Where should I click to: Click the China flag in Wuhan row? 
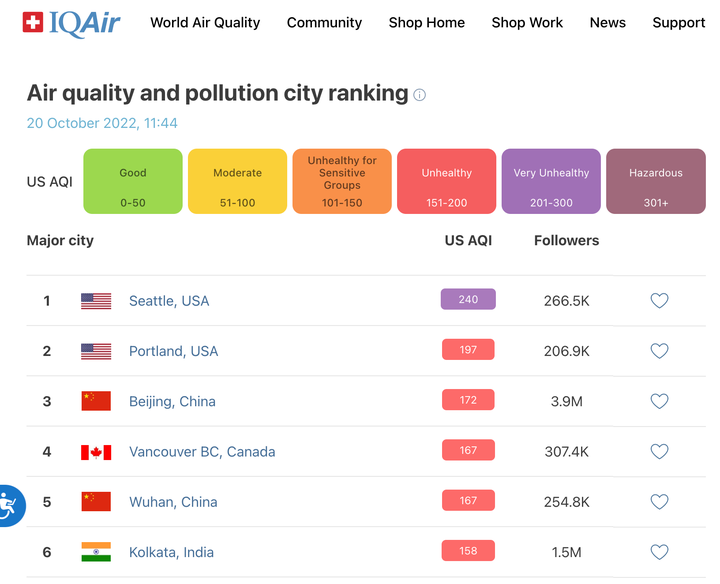pos(96,501)
